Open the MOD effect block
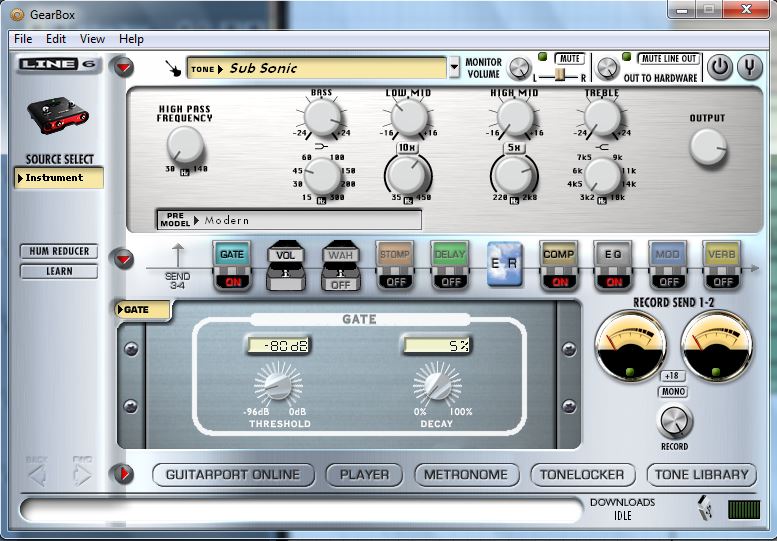 coord(667,254)
